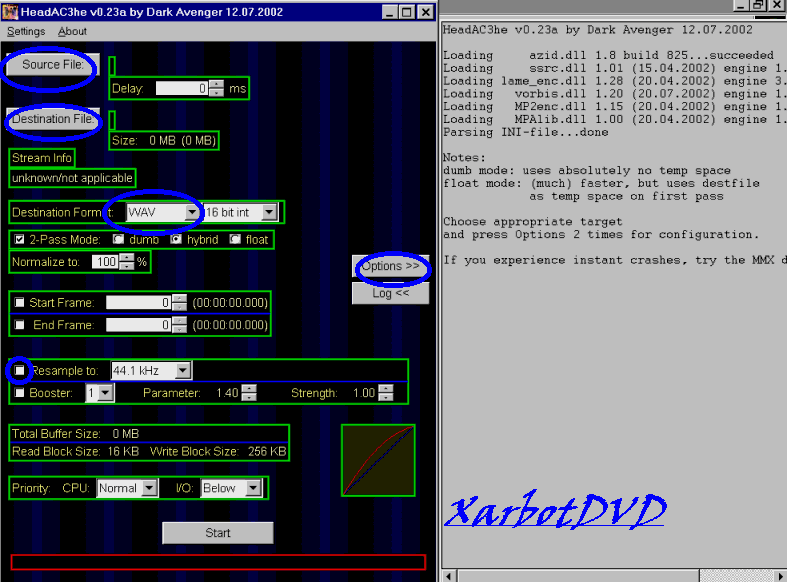Image resolution: width=787 pixels, height=582 pixels.
Task: Click the 'unknown/not applicable' stream text
Action: (x=72, y=178)
